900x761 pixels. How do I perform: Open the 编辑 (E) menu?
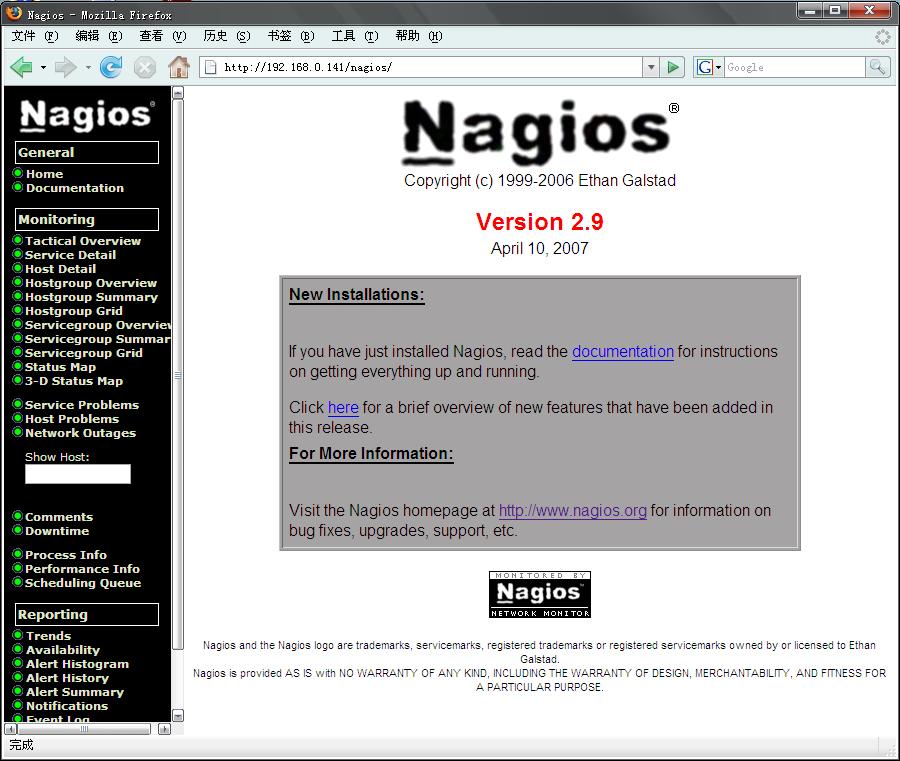(99, 36)
